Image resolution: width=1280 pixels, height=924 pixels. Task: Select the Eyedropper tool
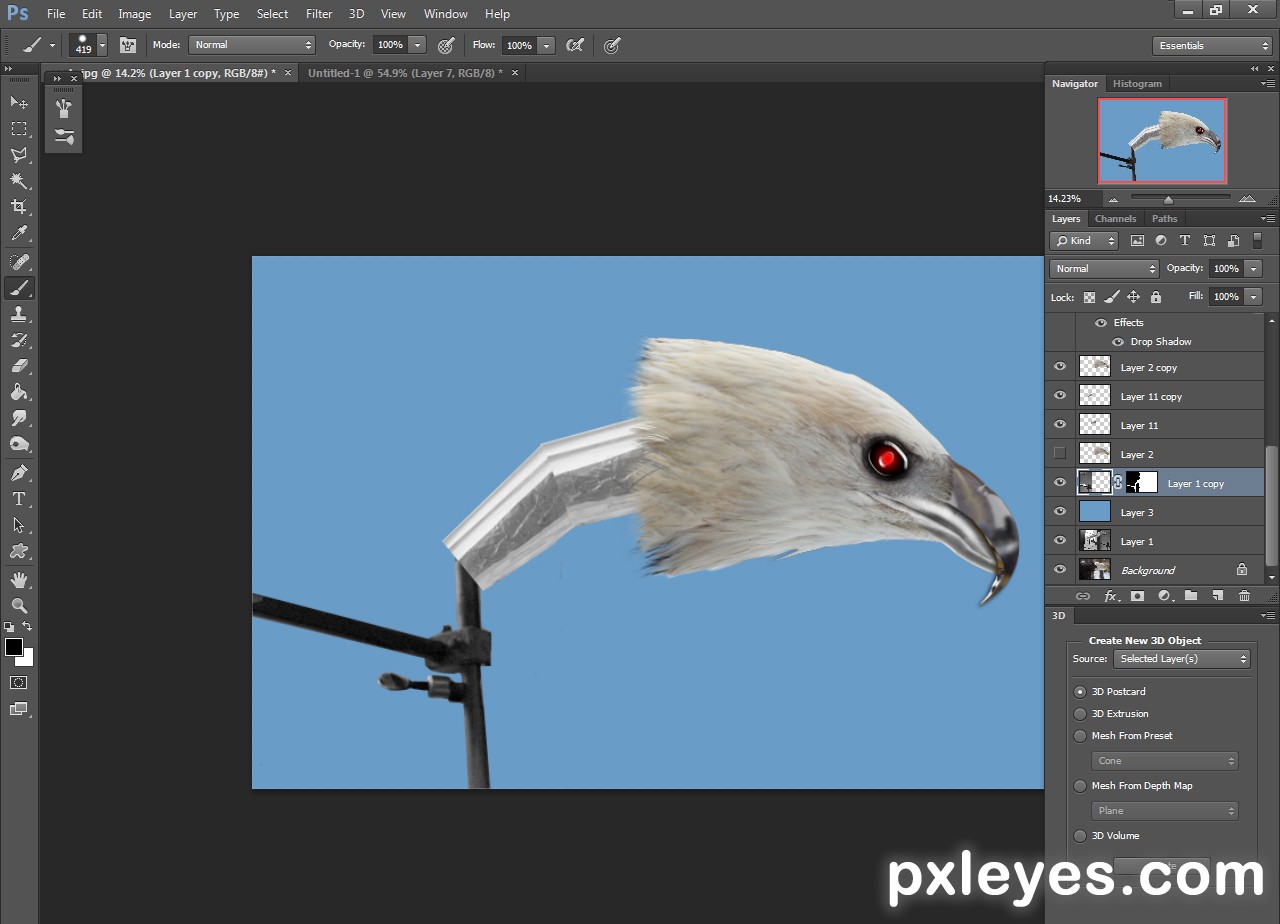(19, 233)
